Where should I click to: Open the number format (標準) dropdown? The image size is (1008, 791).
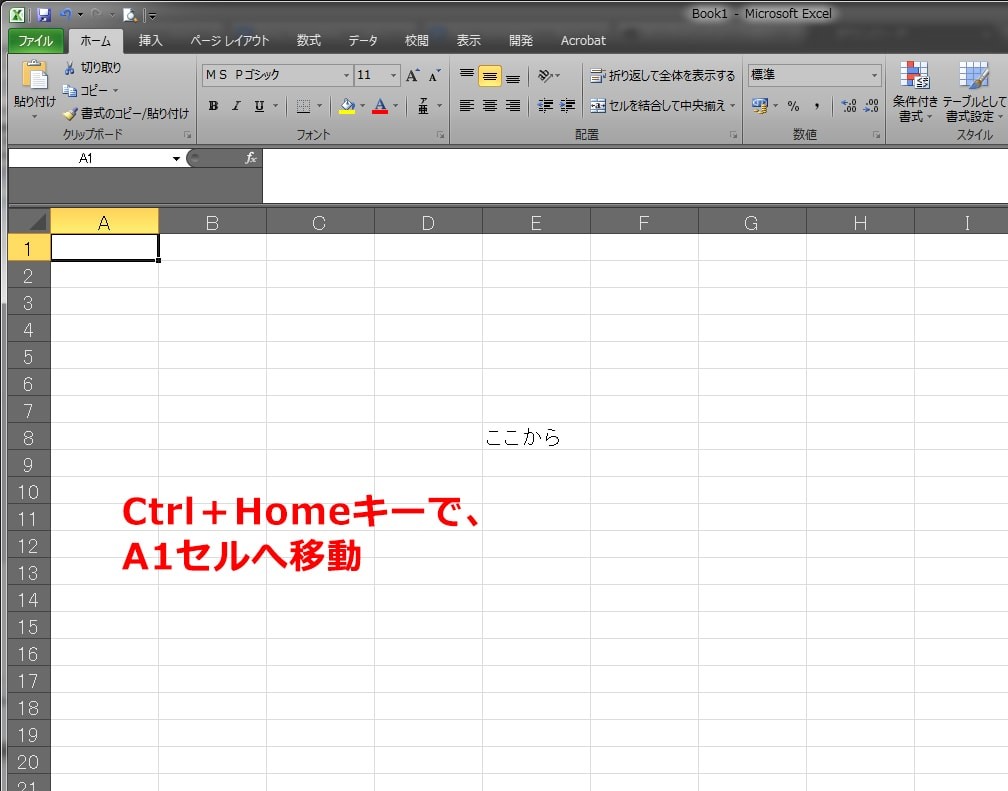coord(873,74)
